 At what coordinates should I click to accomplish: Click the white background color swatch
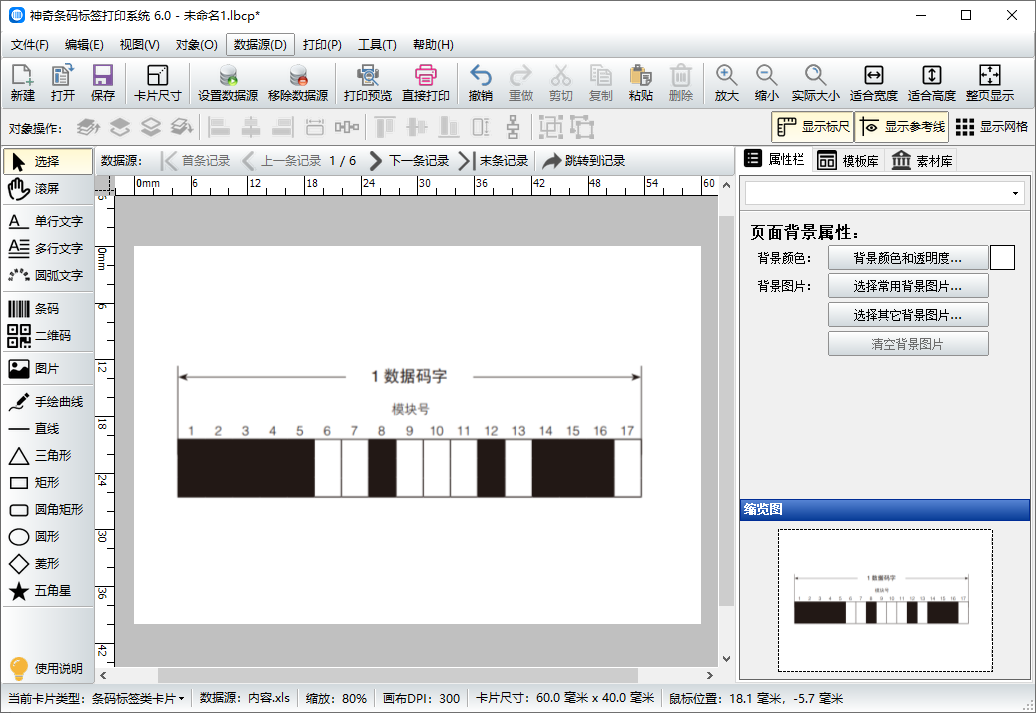click(x=1002, y=258)
